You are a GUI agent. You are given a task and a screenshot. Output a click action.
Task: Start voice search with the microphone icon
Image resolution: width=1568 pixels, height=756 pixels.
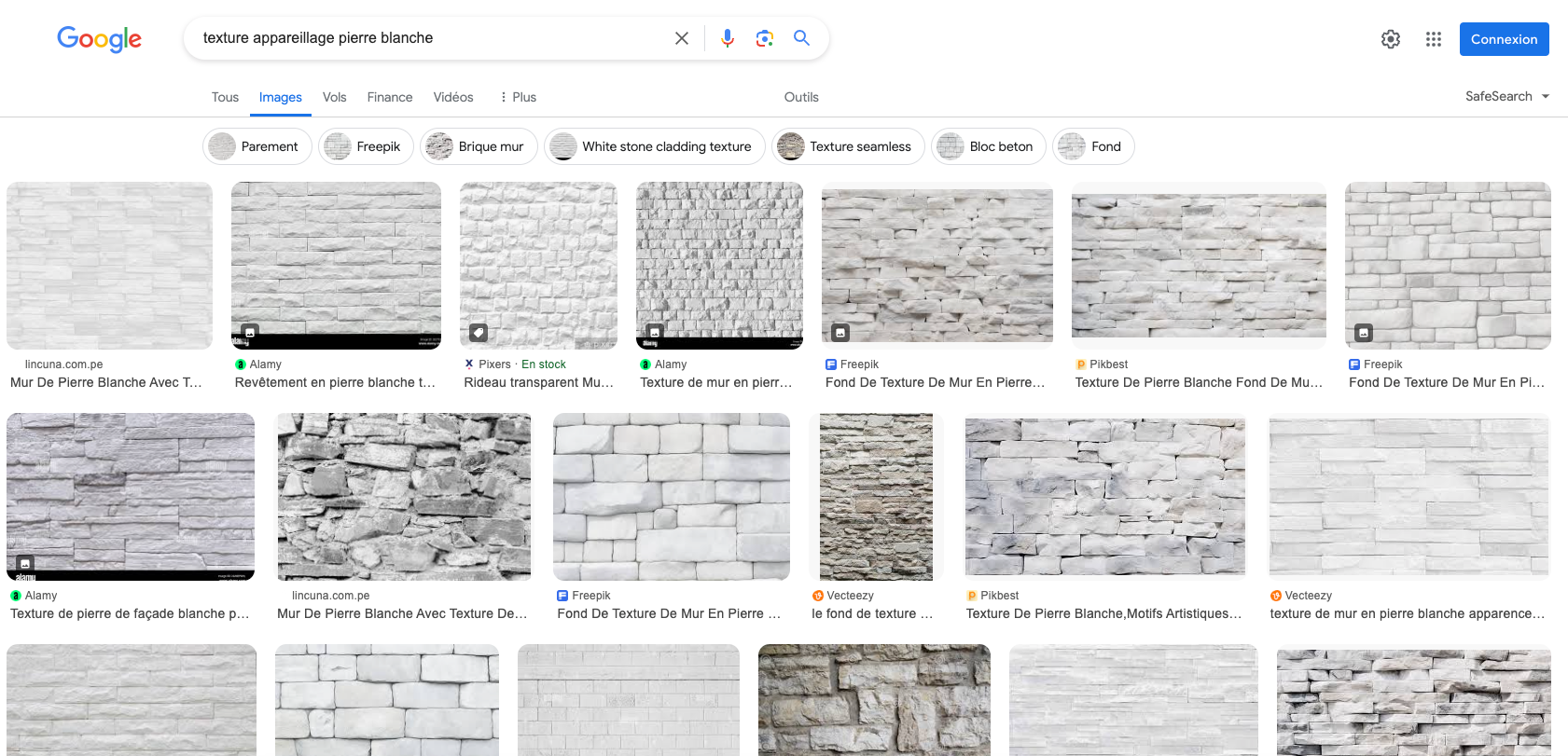coord(728,38)
